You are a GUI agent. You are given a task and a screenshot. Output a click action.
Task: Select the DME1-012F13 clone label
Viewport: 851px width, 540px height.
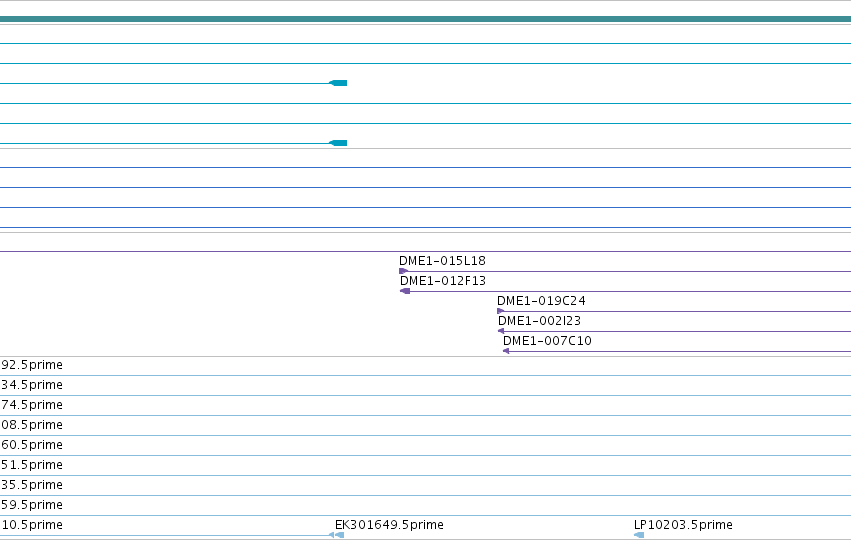click(x=443, y=281)
